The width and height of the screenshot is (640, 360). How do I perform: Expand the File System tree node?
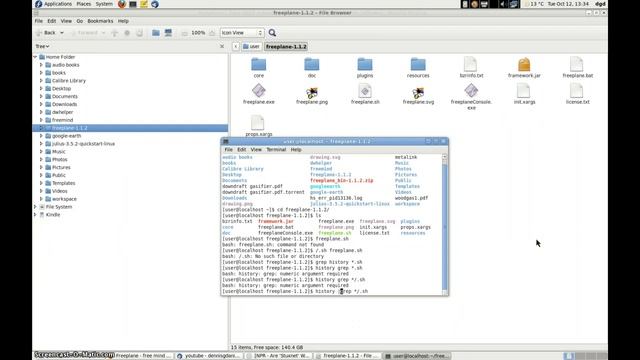[36, 207]
